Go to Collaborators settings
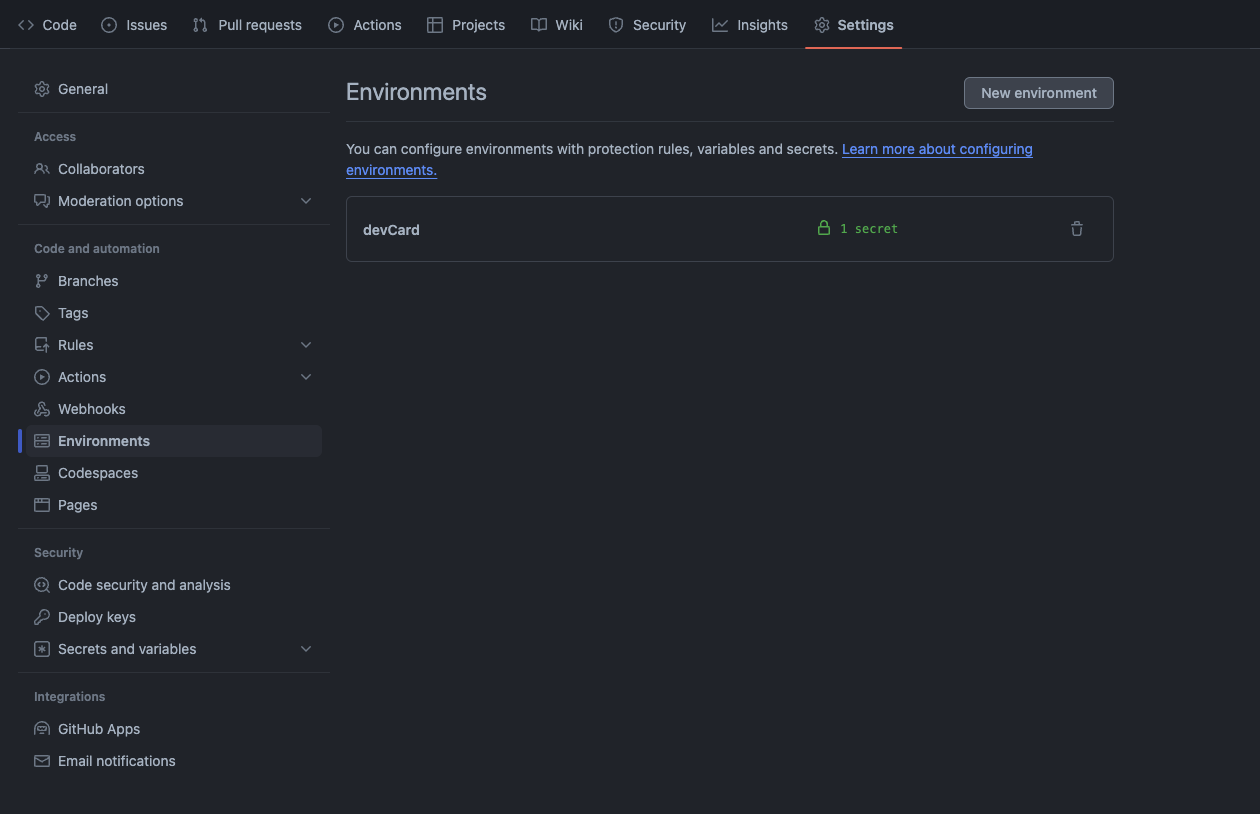Image resolution: width=1260 pixels, height=814 pixels. 174,169
